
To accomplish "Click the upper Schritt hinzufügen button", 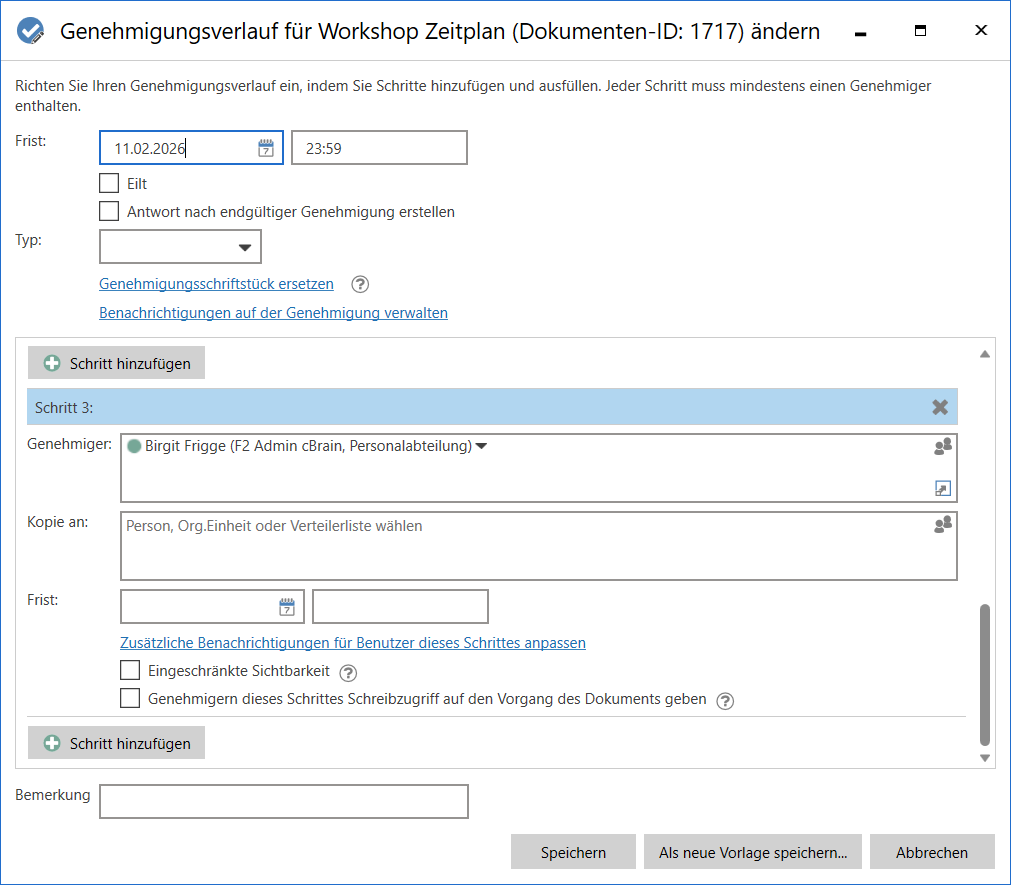I will click(116, 363).
